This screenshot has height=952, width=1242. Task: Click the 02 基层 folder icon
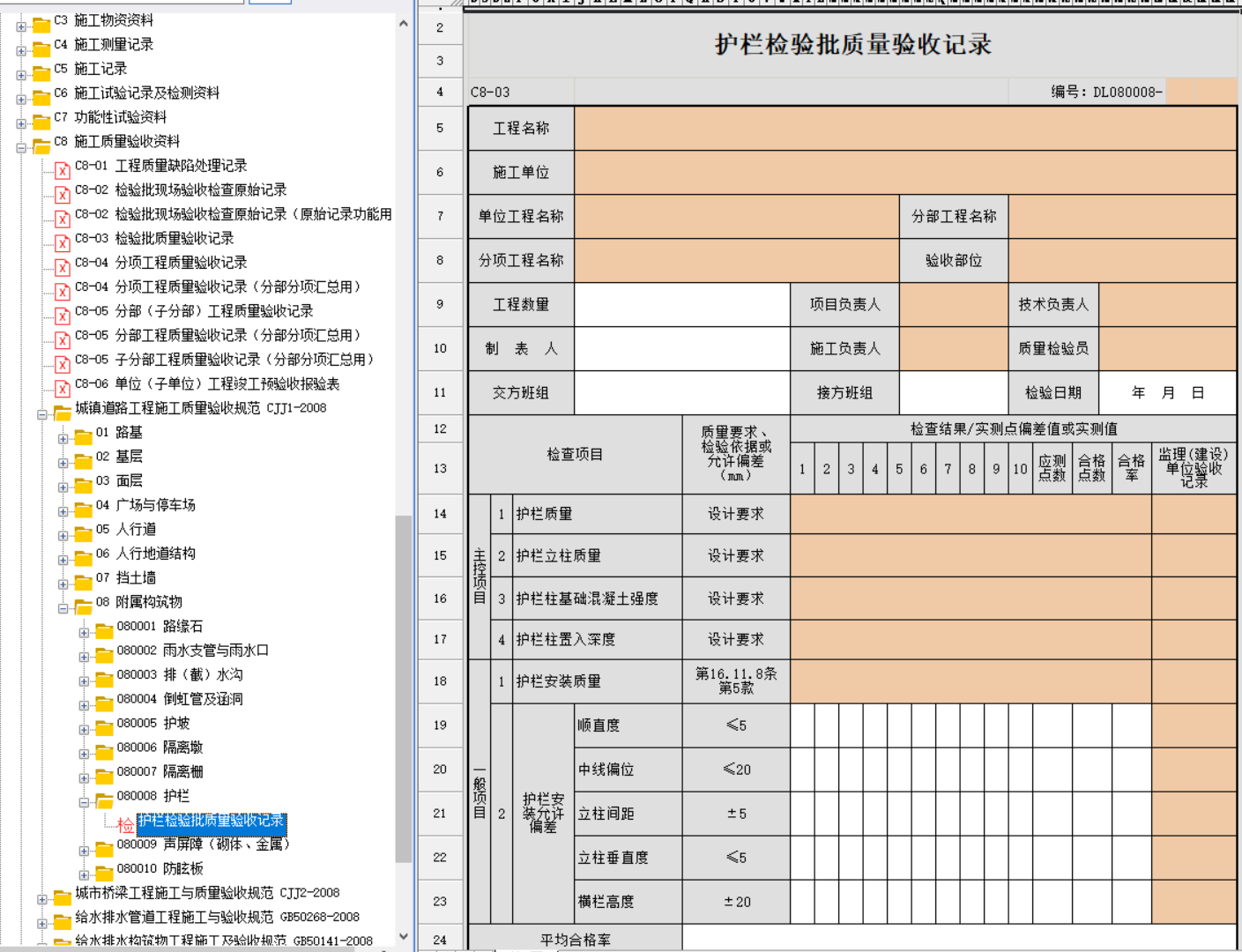[84, 460]
